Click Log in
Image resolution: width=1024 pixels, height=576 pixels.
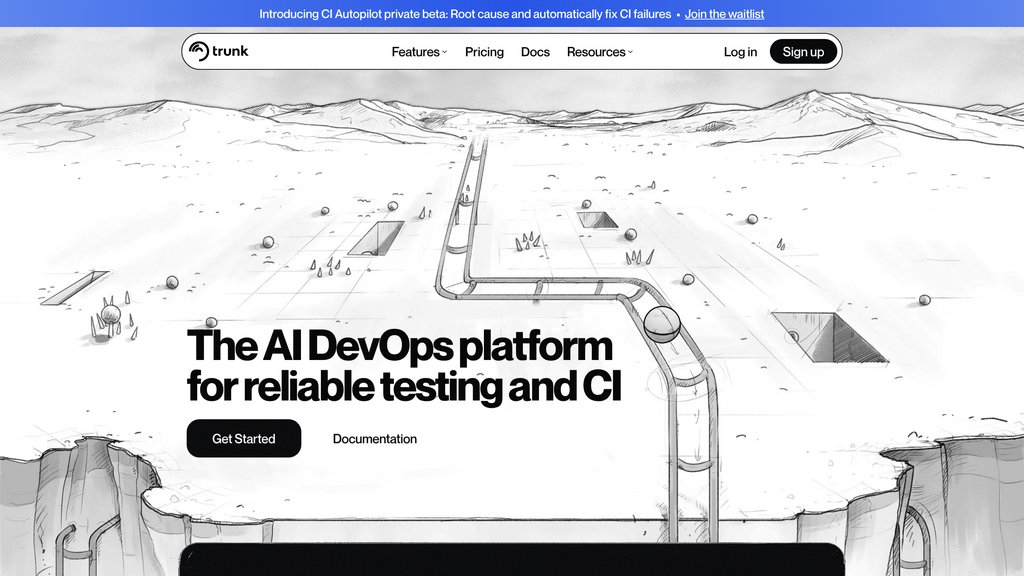(x=740, y=52)
